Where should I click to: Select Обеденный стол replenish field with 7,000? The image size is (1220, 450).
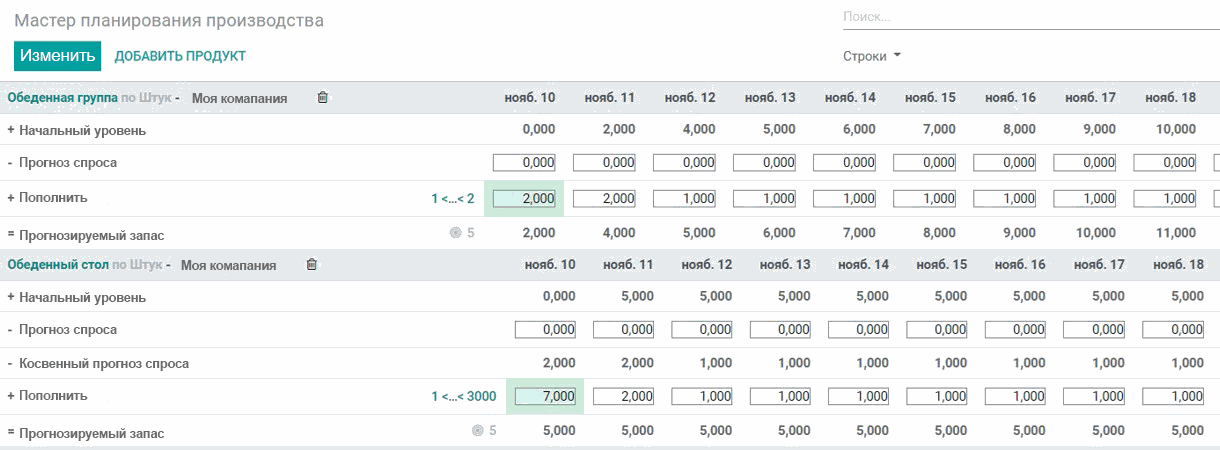point(546,396)
